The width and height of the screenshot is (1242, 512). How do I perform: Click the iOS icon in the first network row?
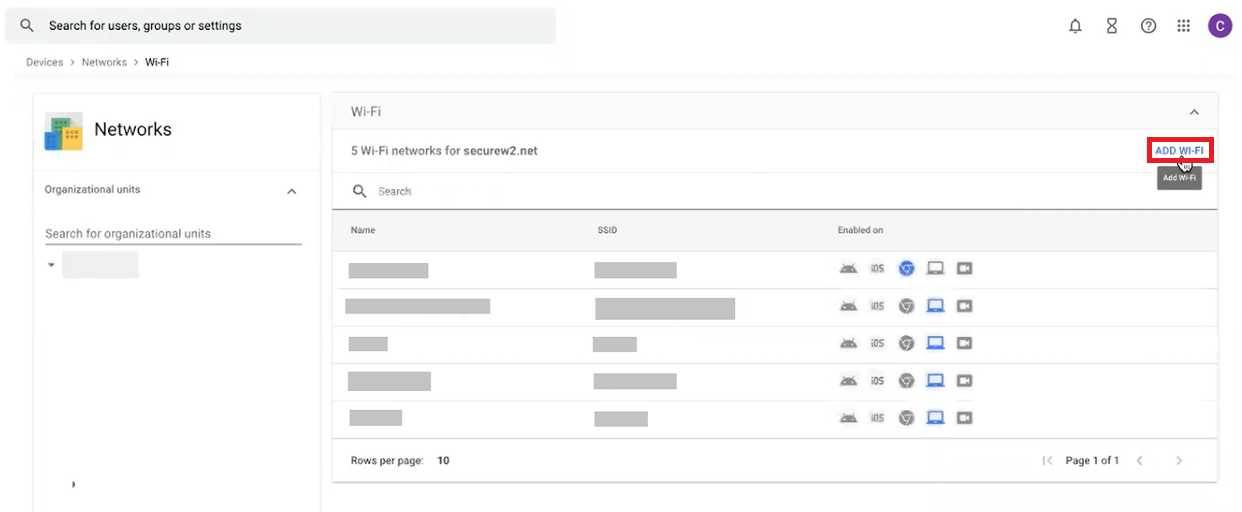click(877, 268)
